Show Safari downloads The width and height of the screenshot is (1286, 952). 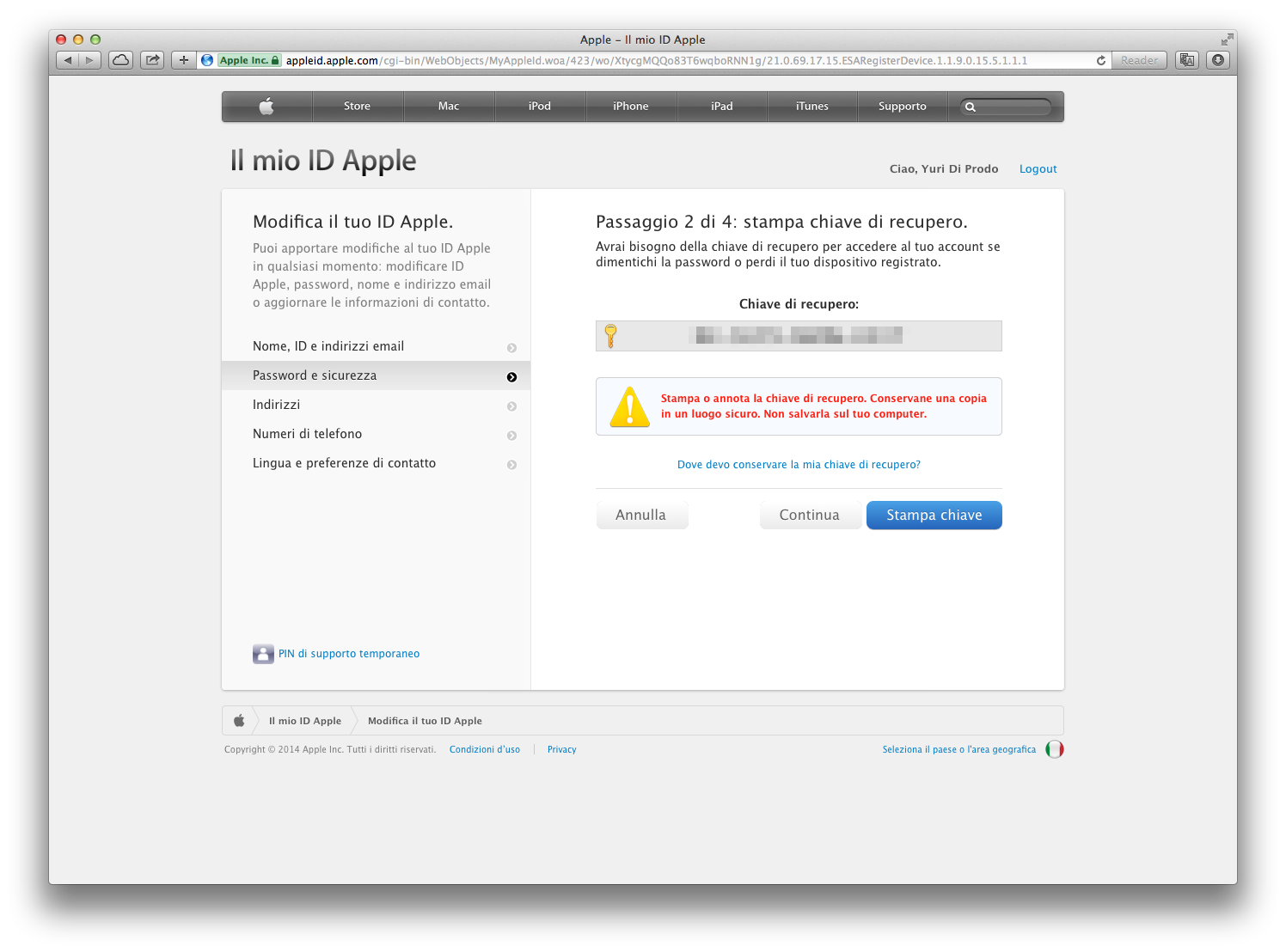pyautogui.click(x=1218, y=60)
